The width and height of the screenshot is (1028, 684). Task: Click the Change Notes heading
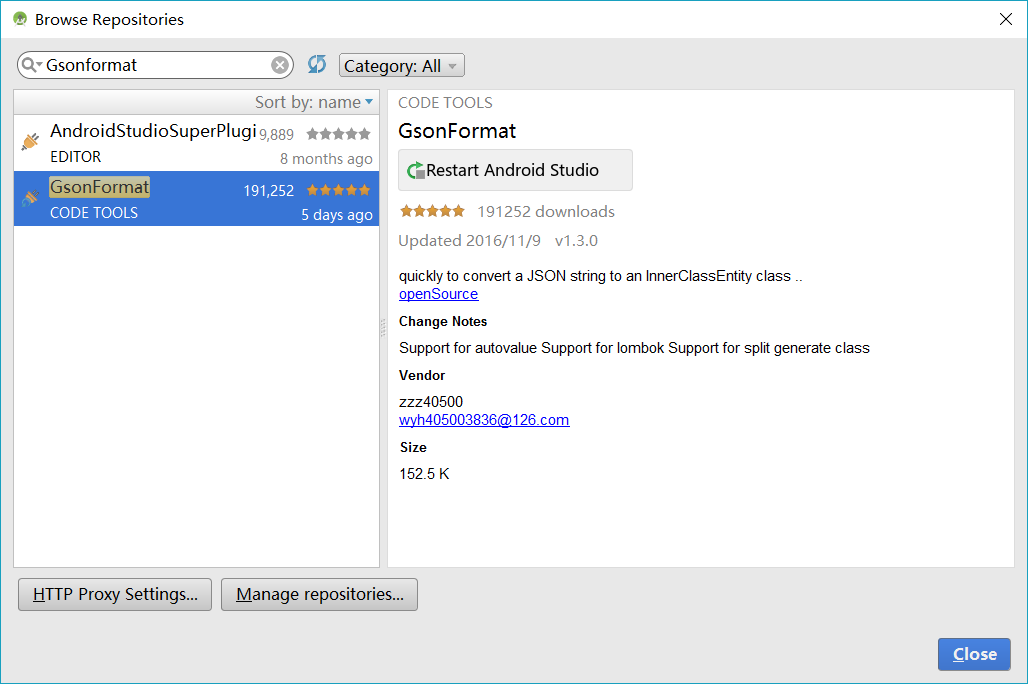point(443,321)
